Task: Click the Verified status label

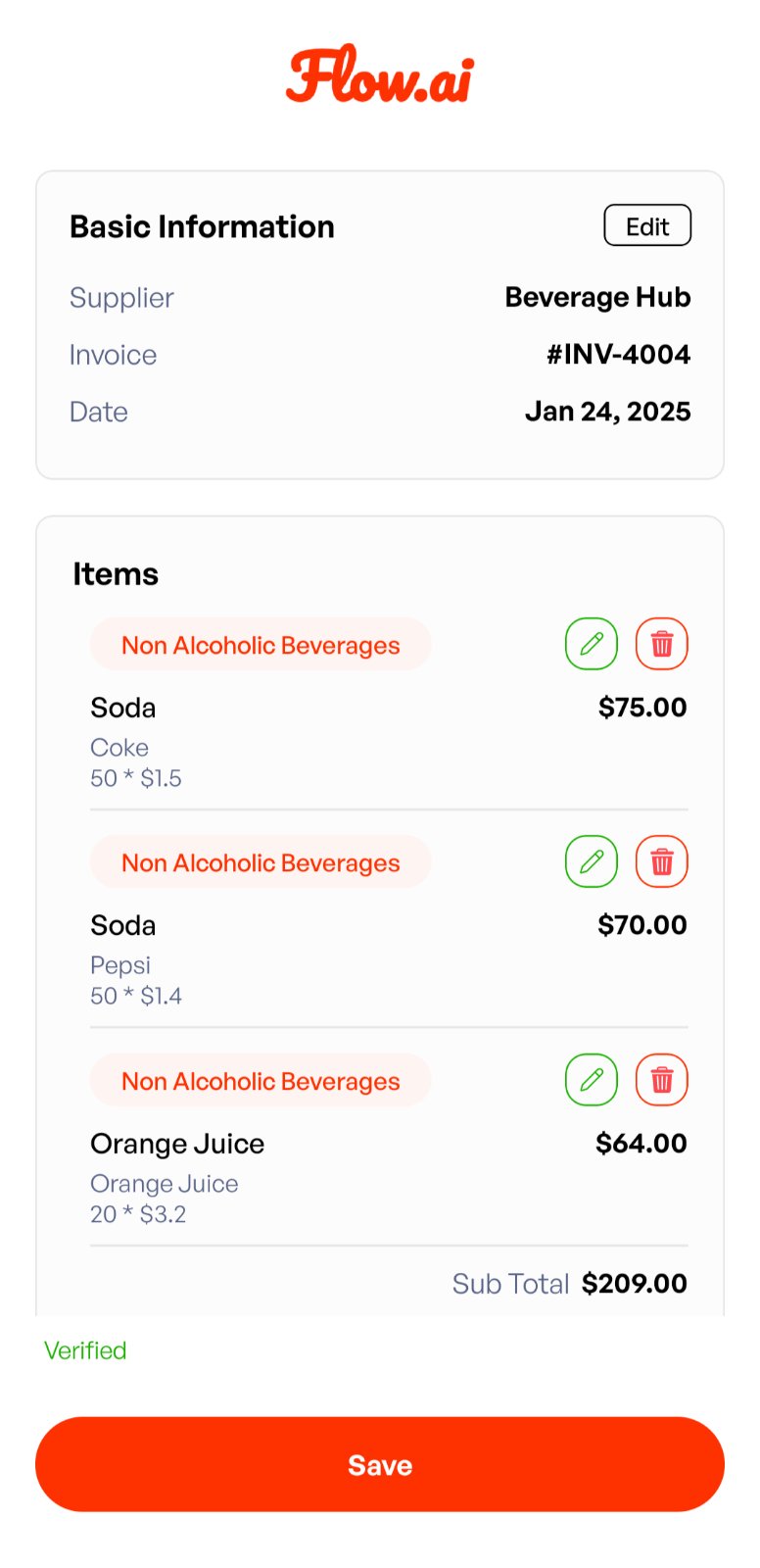Action: [85, 1350]
